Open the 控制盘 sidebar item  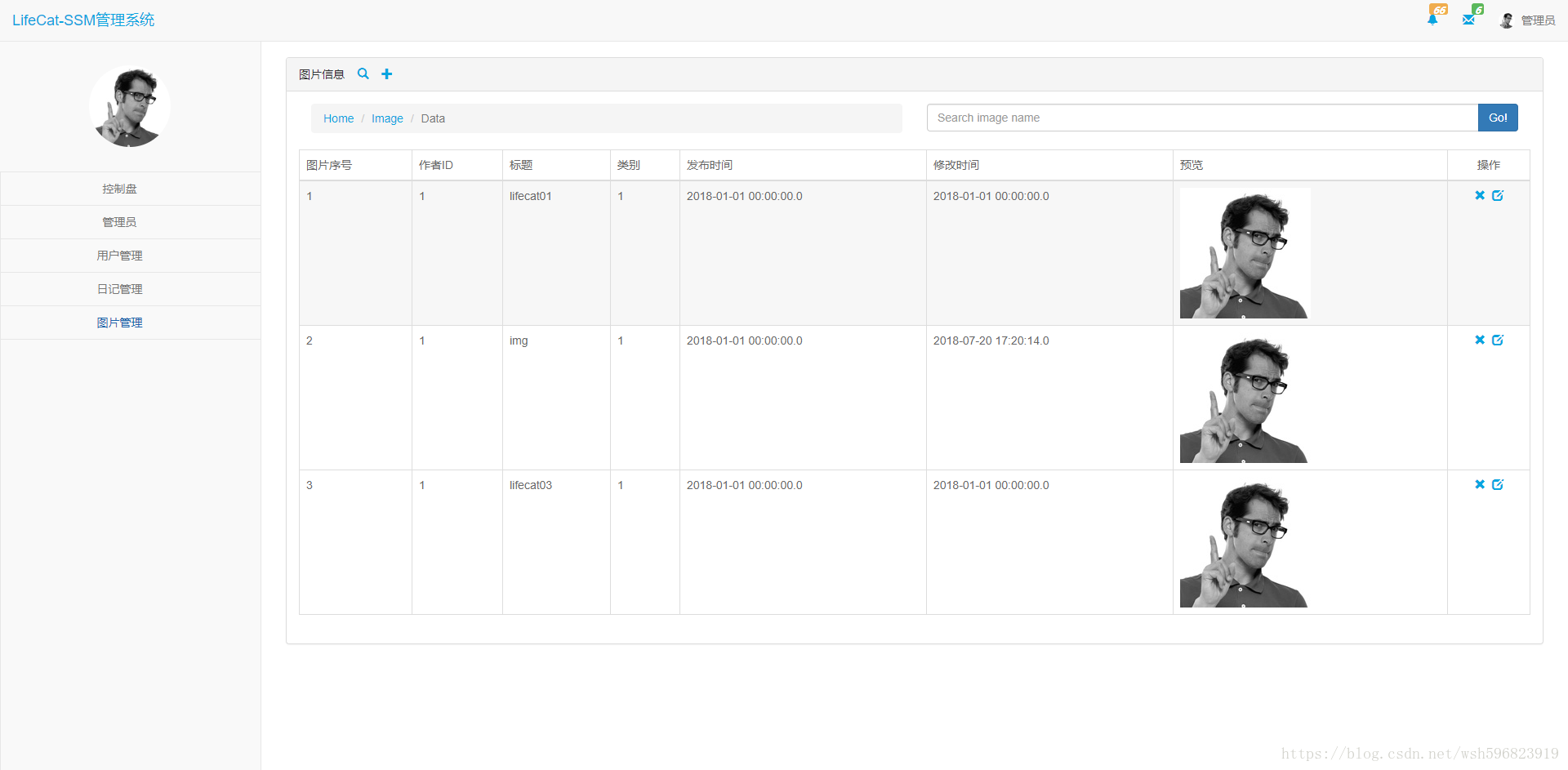[131, 189]
